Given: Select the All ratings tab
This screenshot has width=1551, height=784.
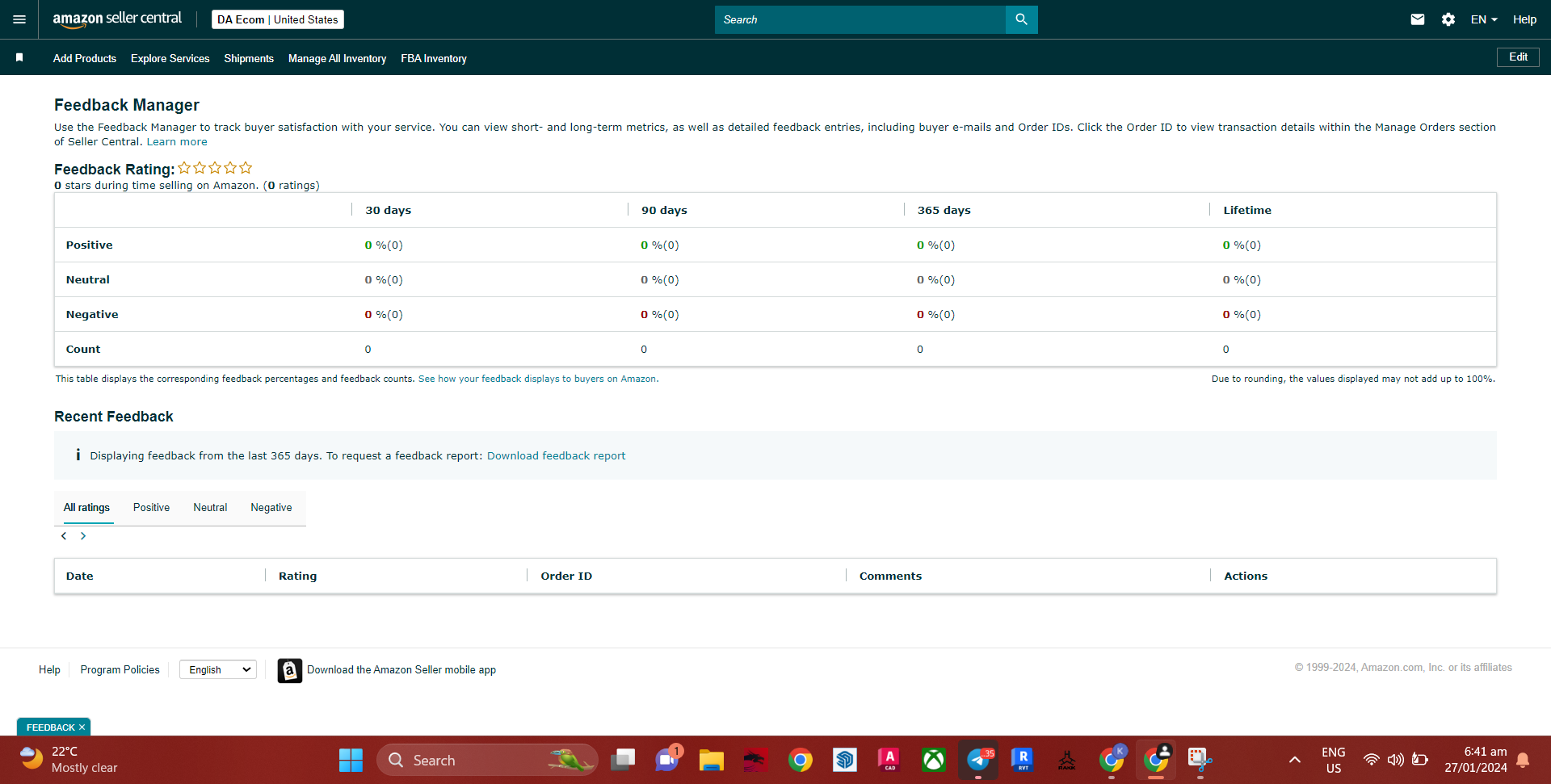Looking at the screenshot, I should [x=86, y=508].
